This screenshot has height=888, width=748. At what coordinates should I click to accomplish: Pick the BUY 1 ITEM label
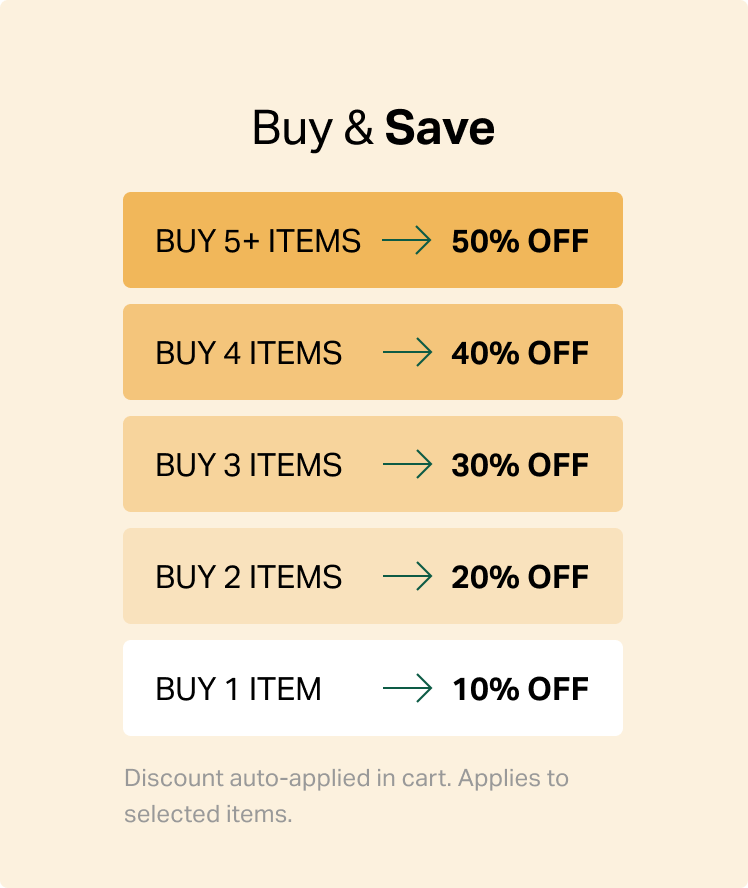click(239, 689)
